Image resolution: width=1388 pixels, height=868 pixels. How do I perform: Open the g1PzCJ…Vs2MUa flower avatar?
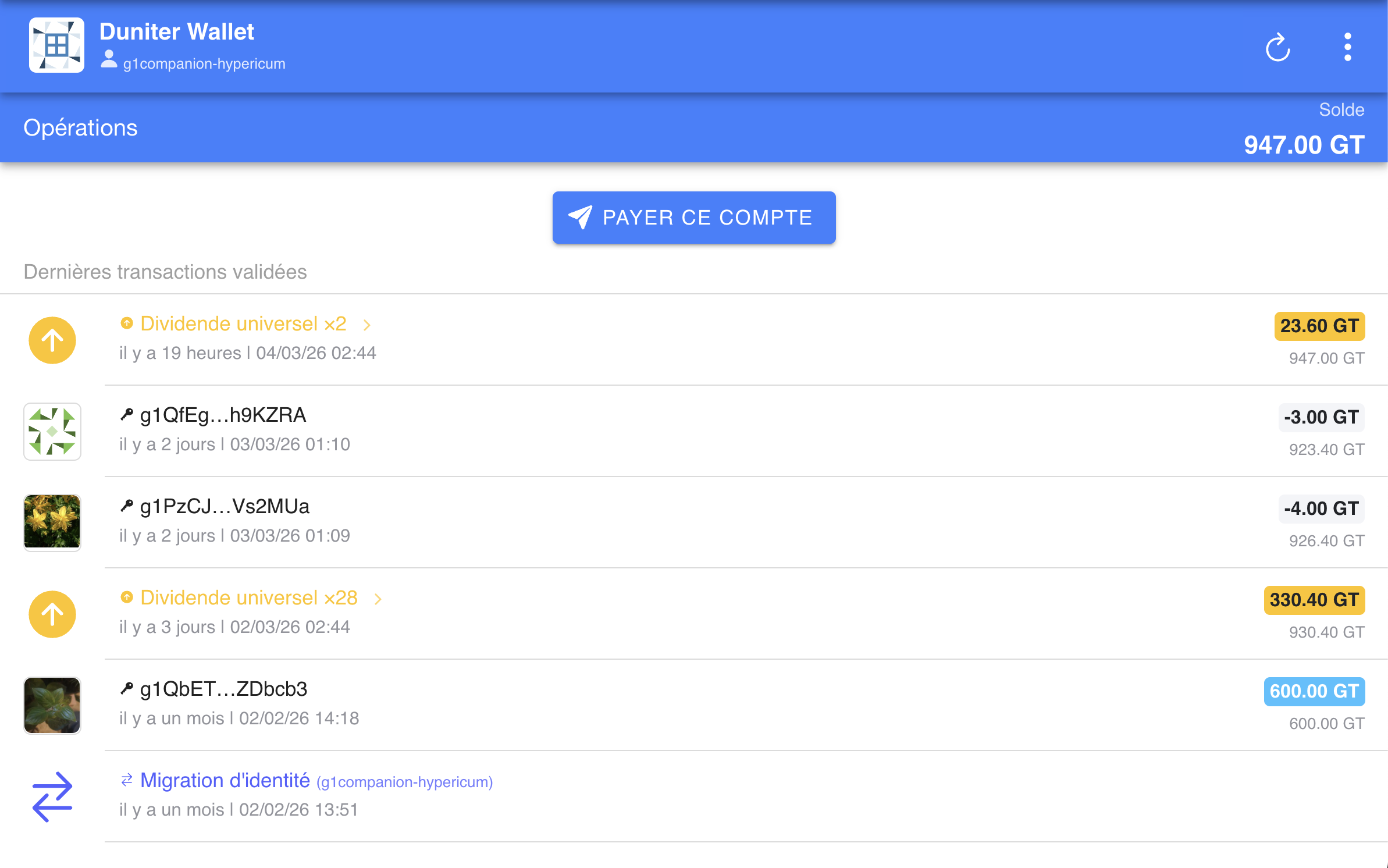[52, 522]
